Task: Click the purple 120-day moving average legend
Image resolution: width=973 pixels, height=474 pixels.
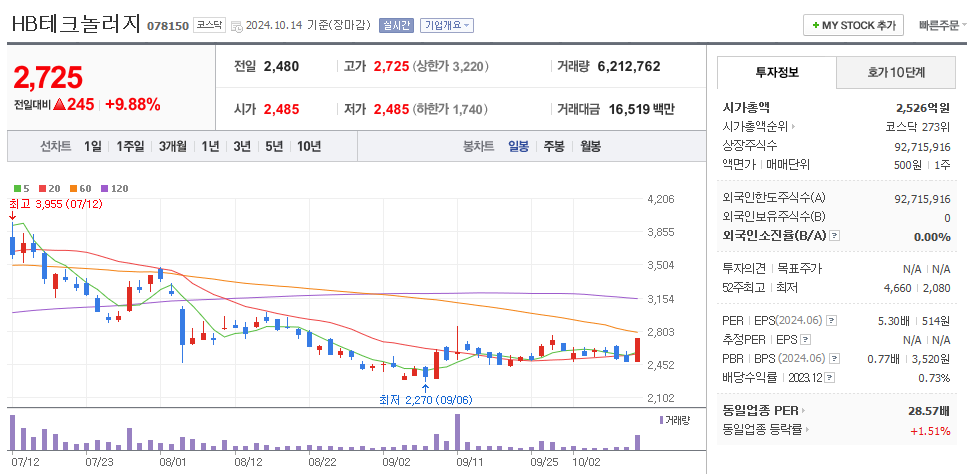Action: (x=114, y=188)
